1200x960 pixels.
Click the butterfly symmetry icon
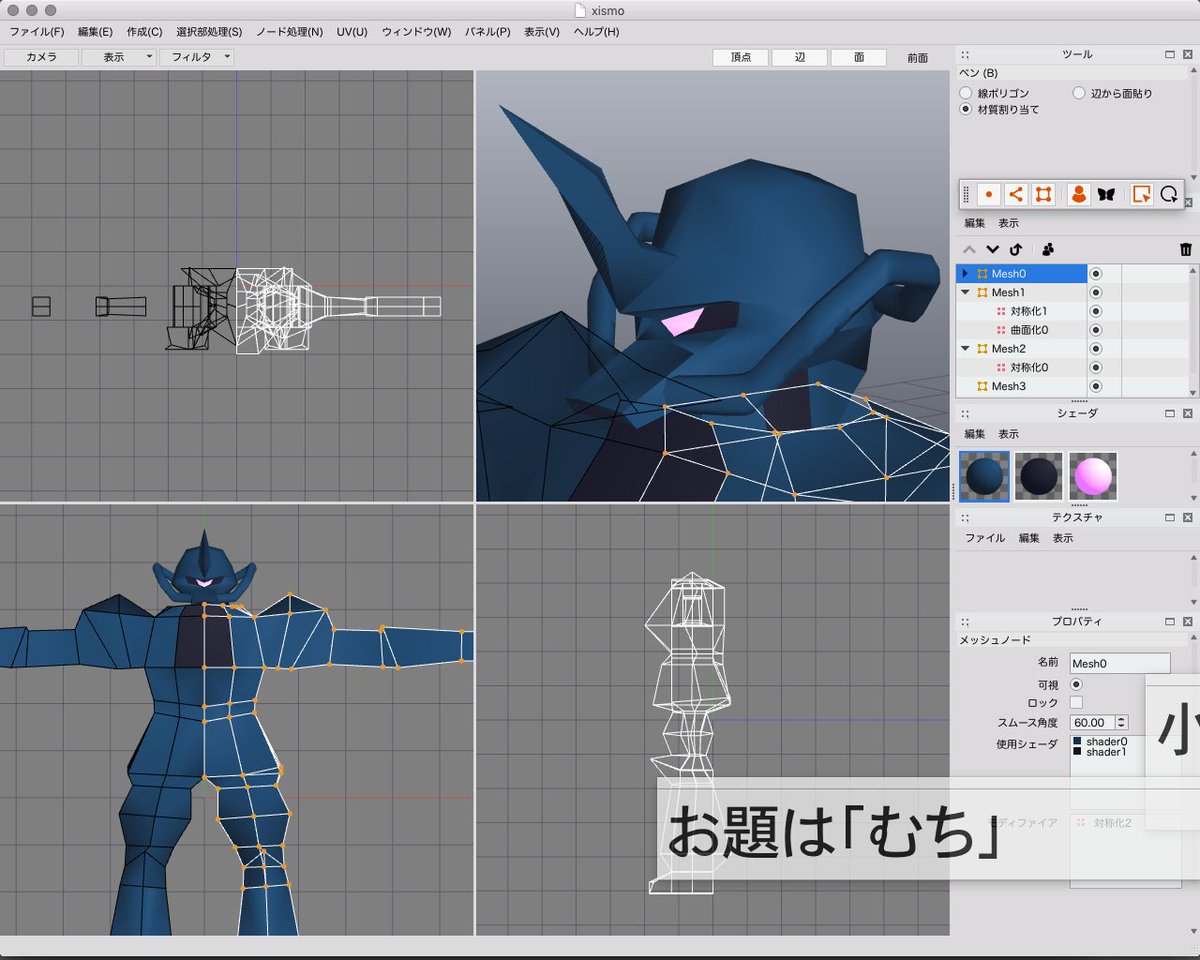[x=1105, y=194]
